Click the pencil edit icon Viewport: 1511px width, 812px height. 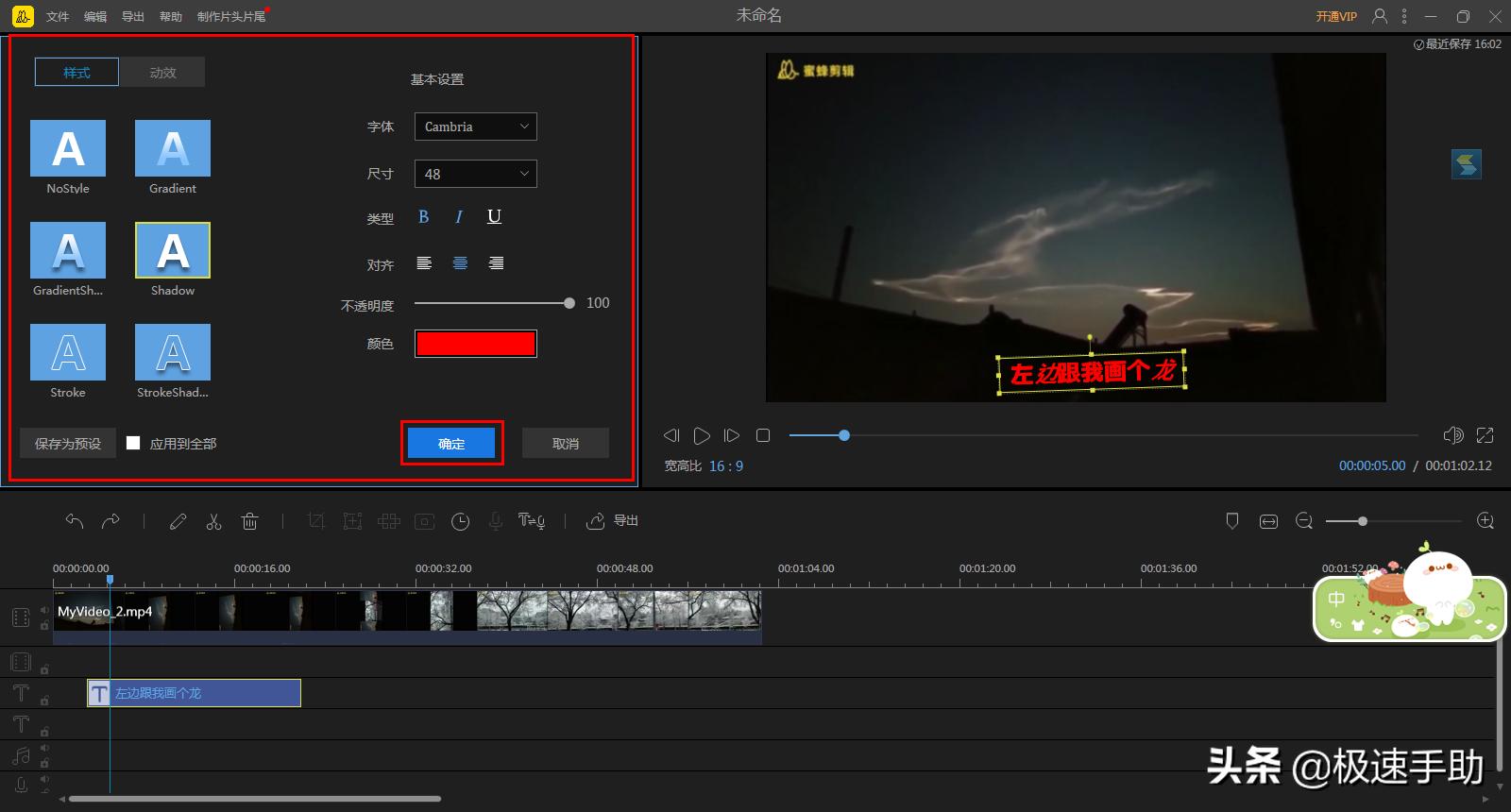[x=178, y=521]
